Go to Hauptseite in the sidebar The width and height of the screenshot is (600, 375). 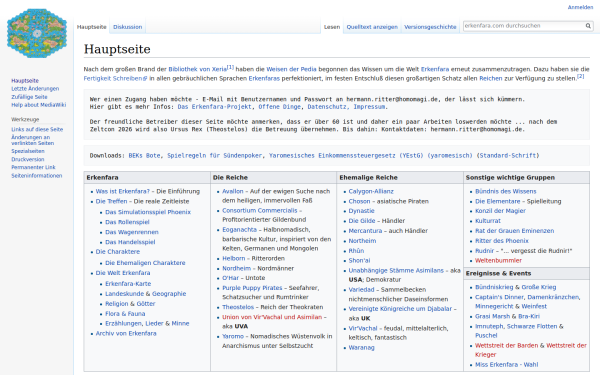tap(25, 81)
